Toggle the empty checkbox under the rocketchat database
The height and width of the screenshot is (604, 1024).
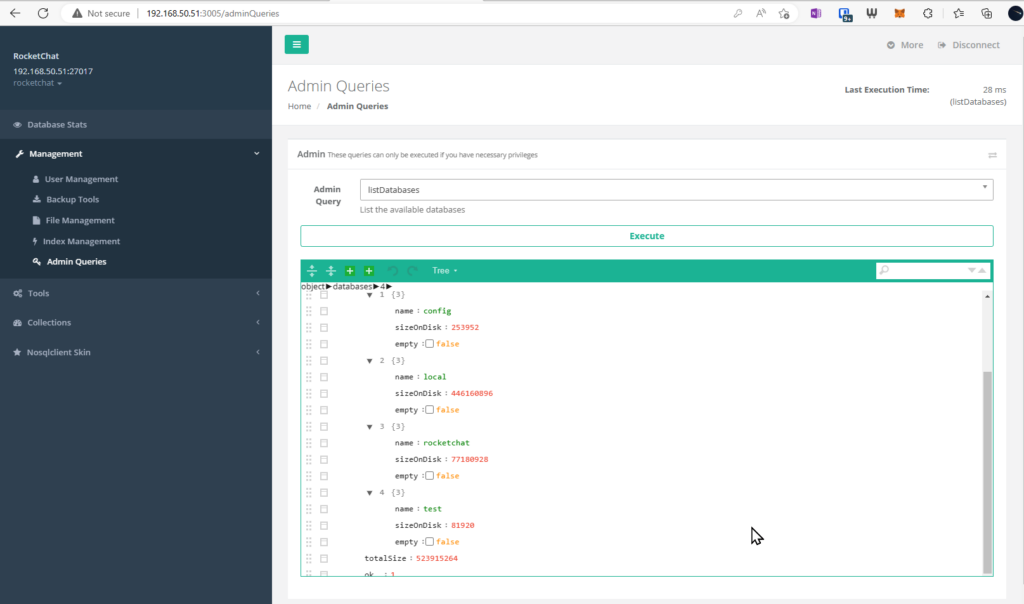[x=430, y=475]
